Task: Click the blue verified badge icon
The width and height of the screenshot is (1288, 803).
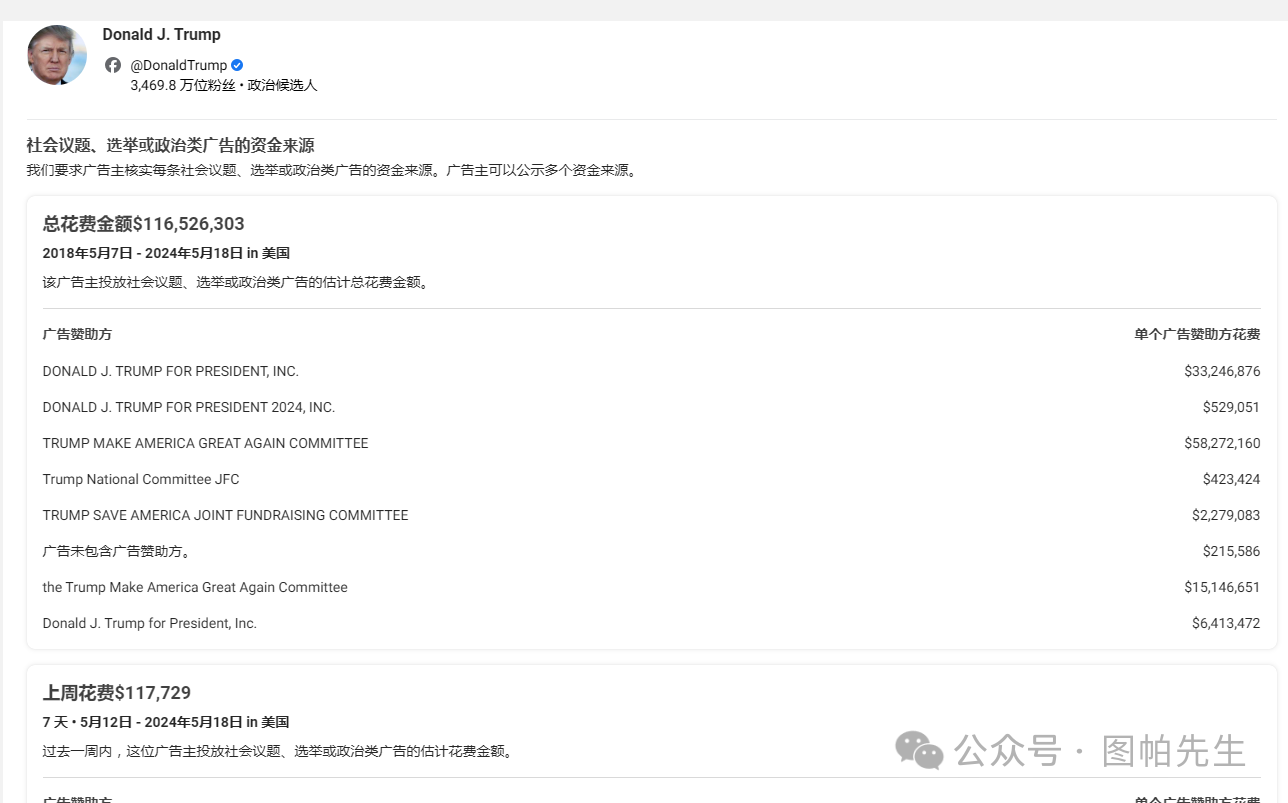Action: [237, 65]
